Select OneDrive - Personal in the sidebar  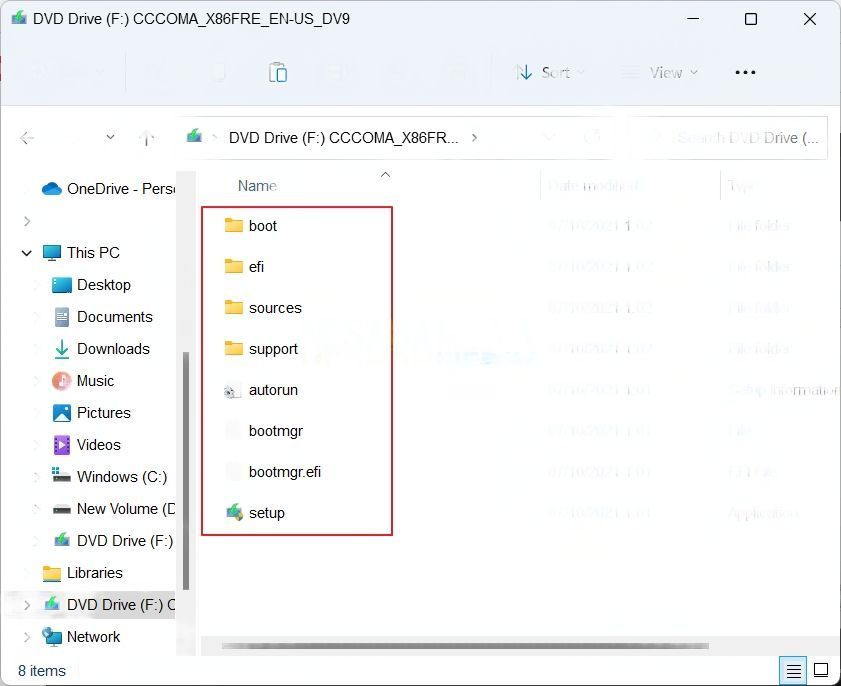(108, 189)
